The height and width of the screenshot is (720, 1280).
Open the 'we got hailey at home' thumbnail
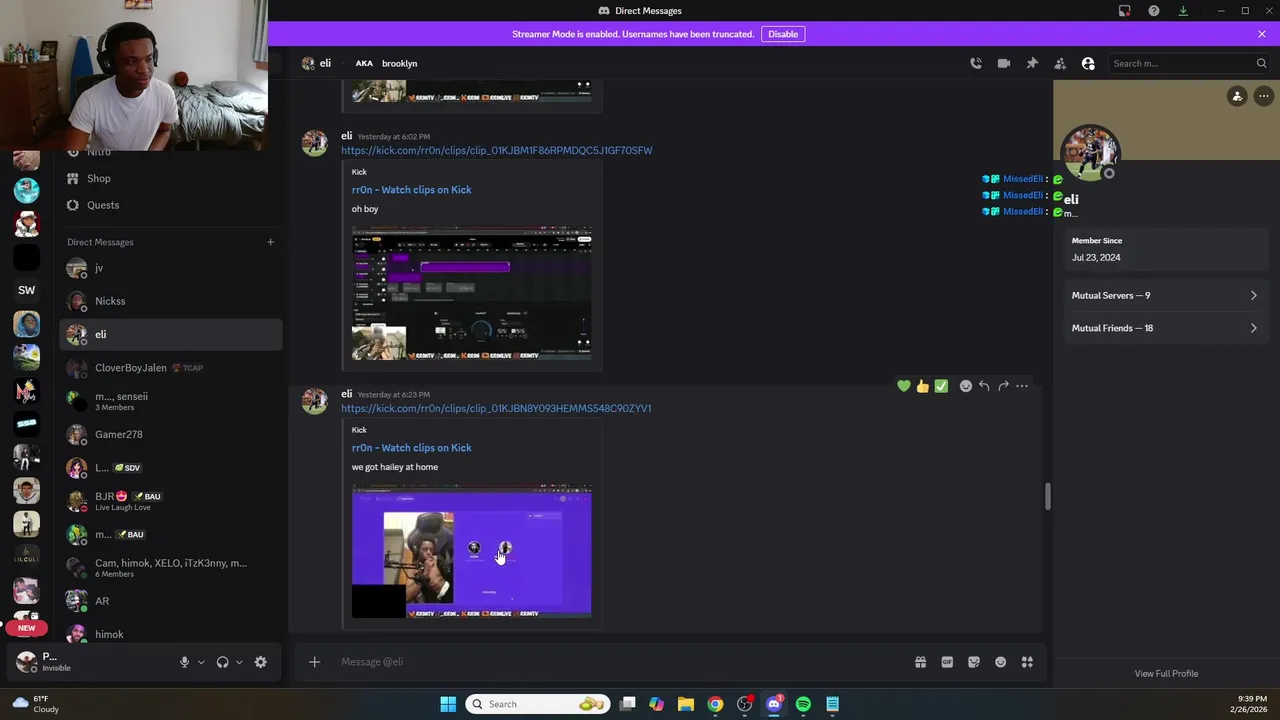[471, 552]
